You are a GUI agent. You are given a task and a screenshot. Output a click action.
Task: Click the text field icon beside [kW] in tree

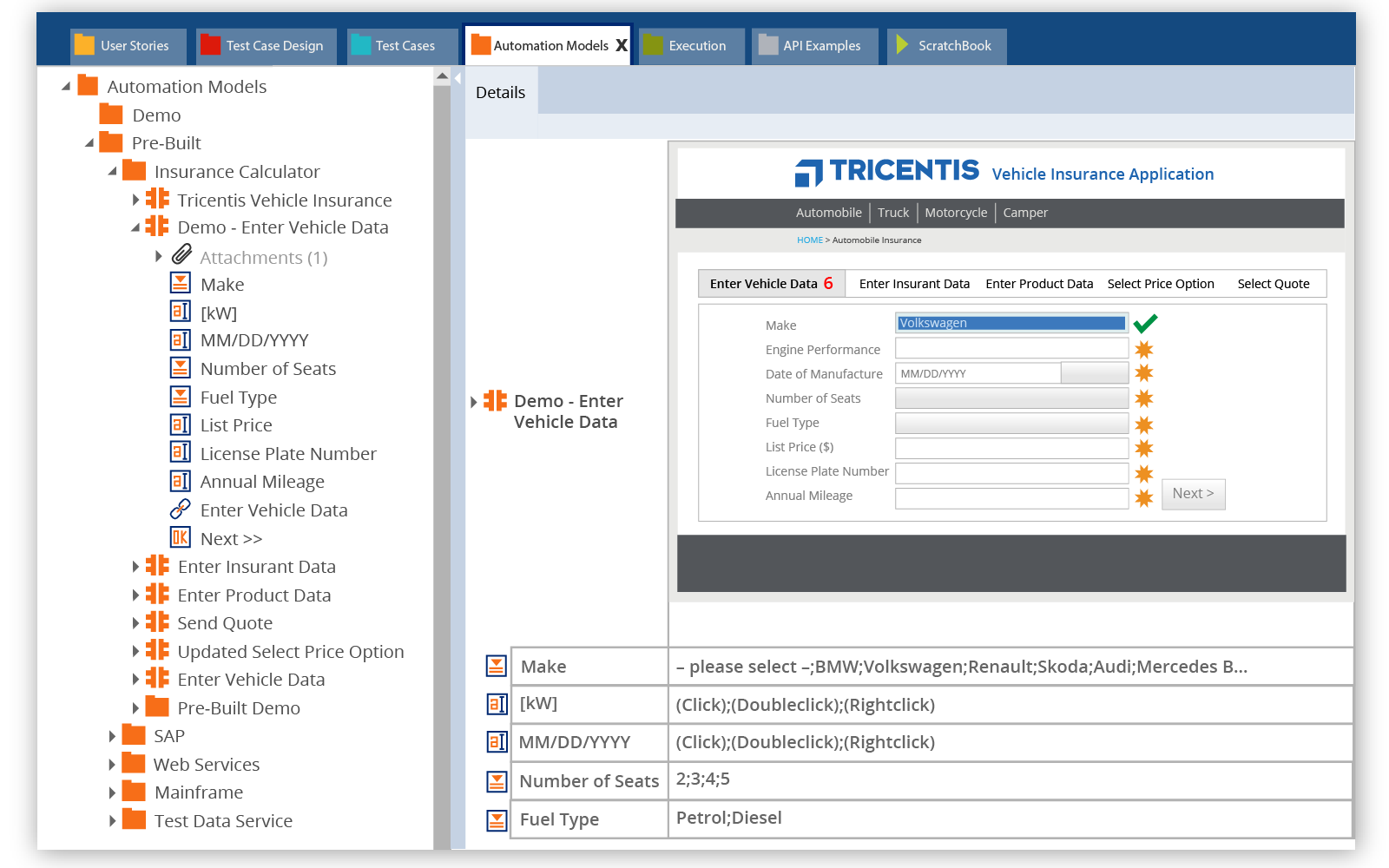tap(181, 312)
